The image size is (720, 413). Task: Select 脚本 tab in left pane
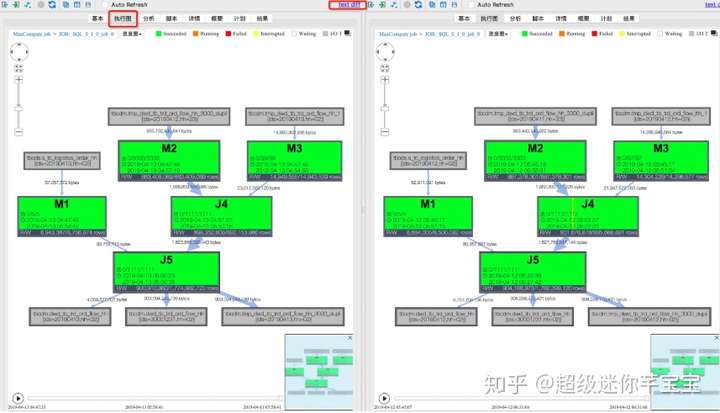coord(171,18)
